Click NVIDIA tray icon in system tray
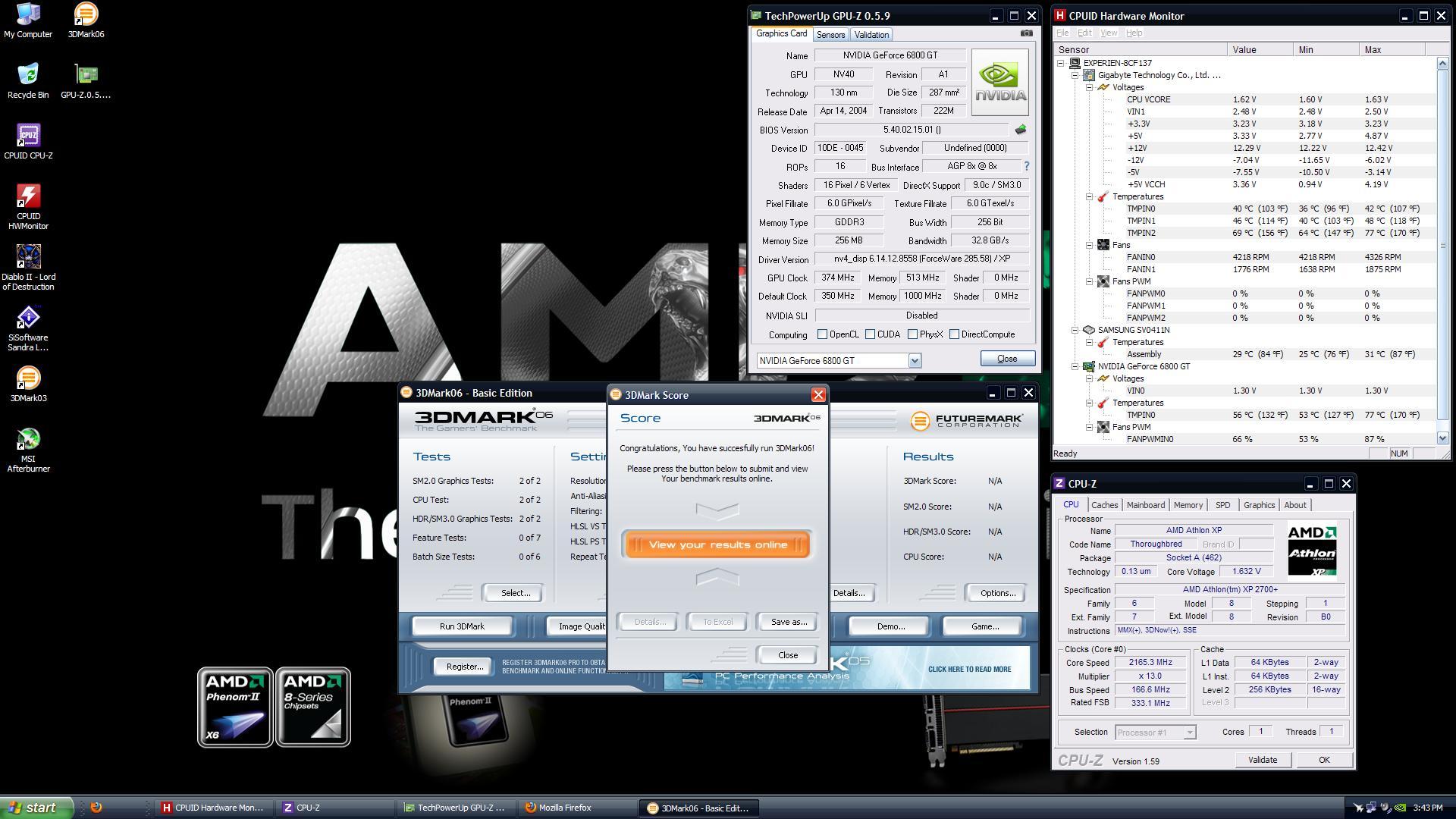The image size is (1456, 819). click(x=1401, y=808)
